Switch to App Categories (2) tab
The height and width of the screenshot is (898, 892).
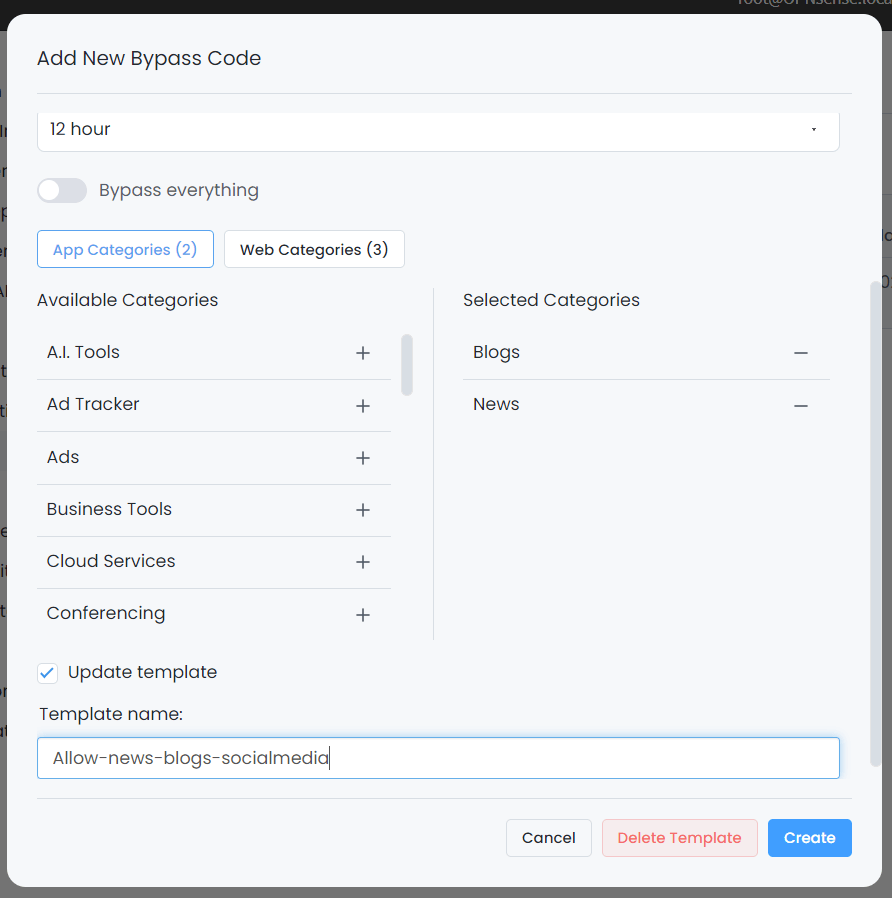click(125, 249)
